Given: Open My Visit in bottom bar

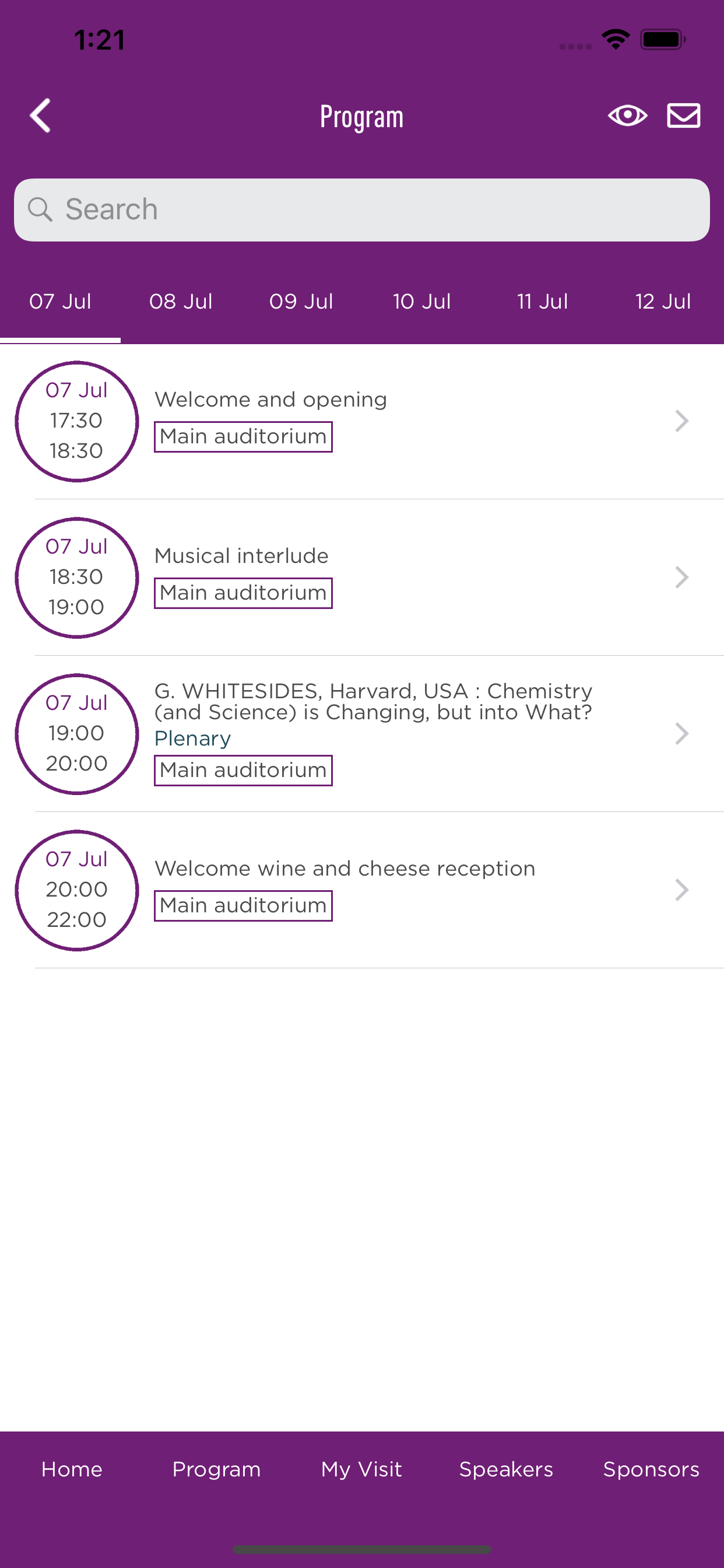Looking at the screenshot, I should tap(361, 1469).
